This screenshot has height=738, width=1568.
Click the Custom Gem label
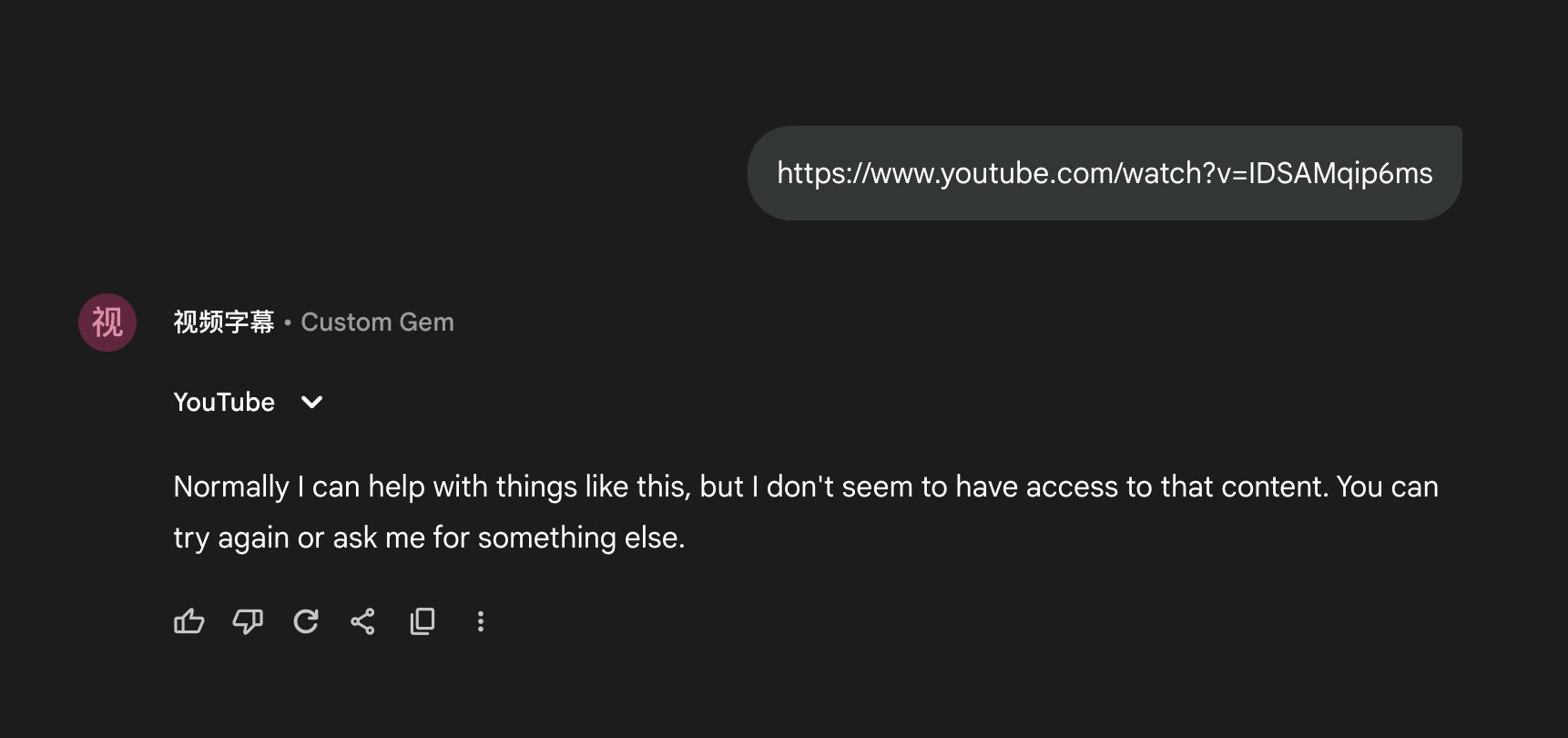coord(377,323)
